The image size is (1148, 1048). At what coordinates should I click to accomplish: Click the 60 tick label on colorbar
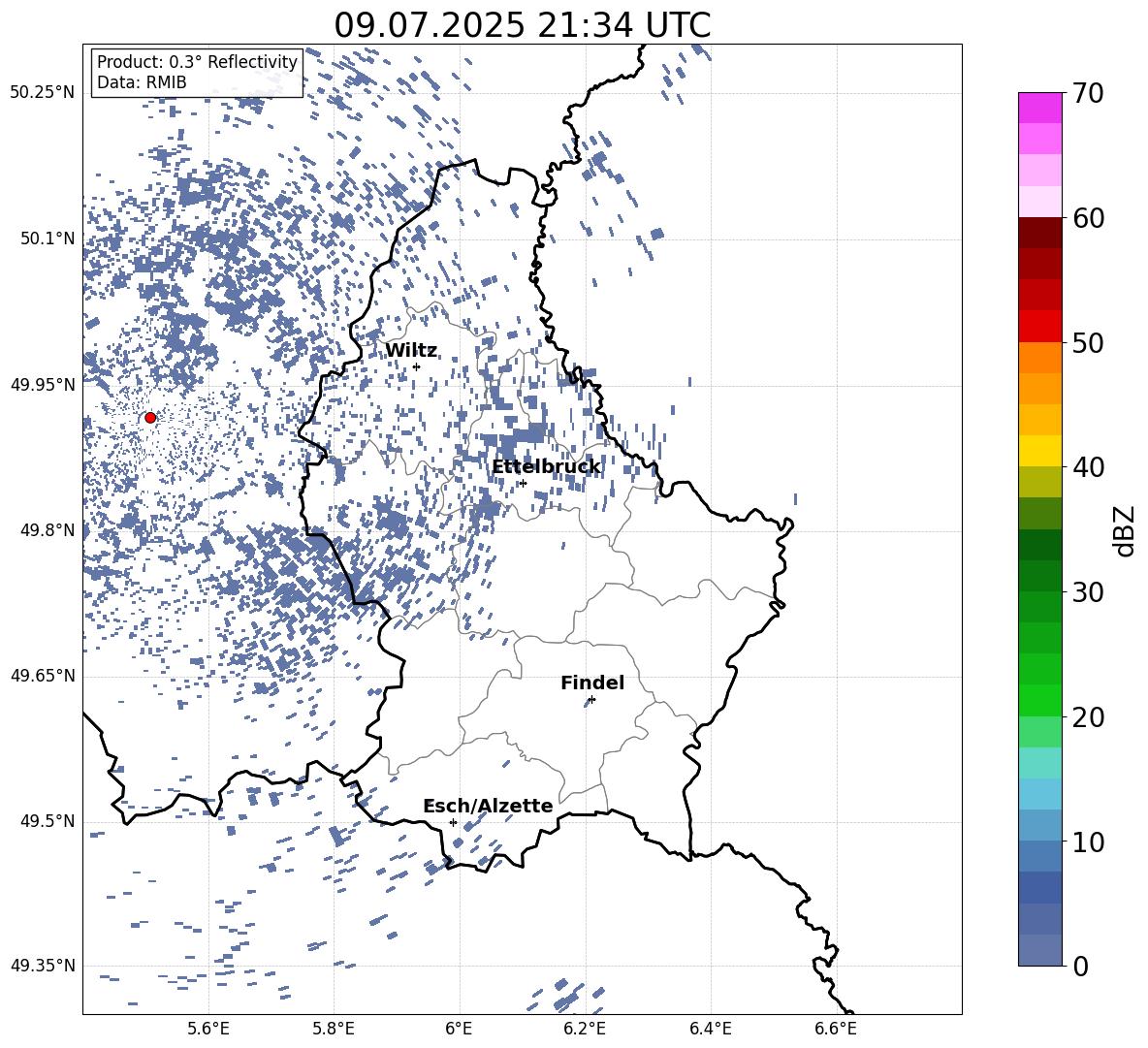pyautogui.click(x=1088, y=218)
